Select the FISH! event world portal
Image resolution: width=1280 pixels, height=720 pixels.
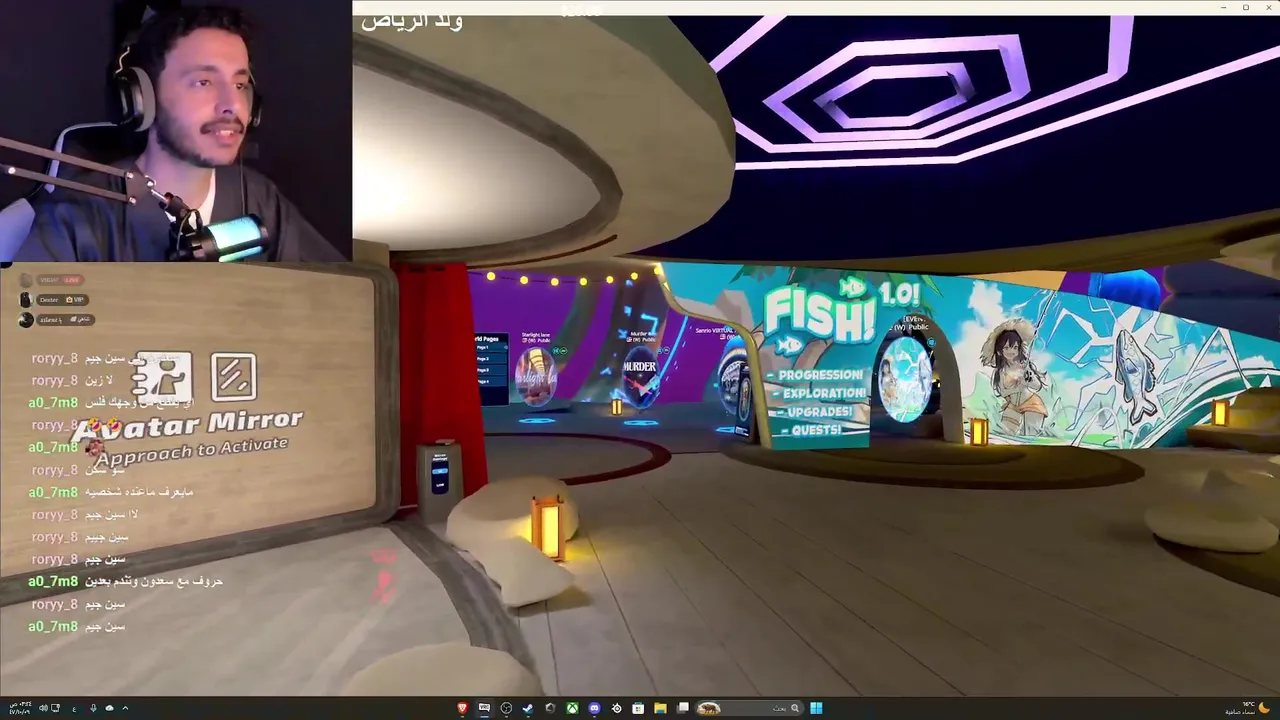[905, 378]
